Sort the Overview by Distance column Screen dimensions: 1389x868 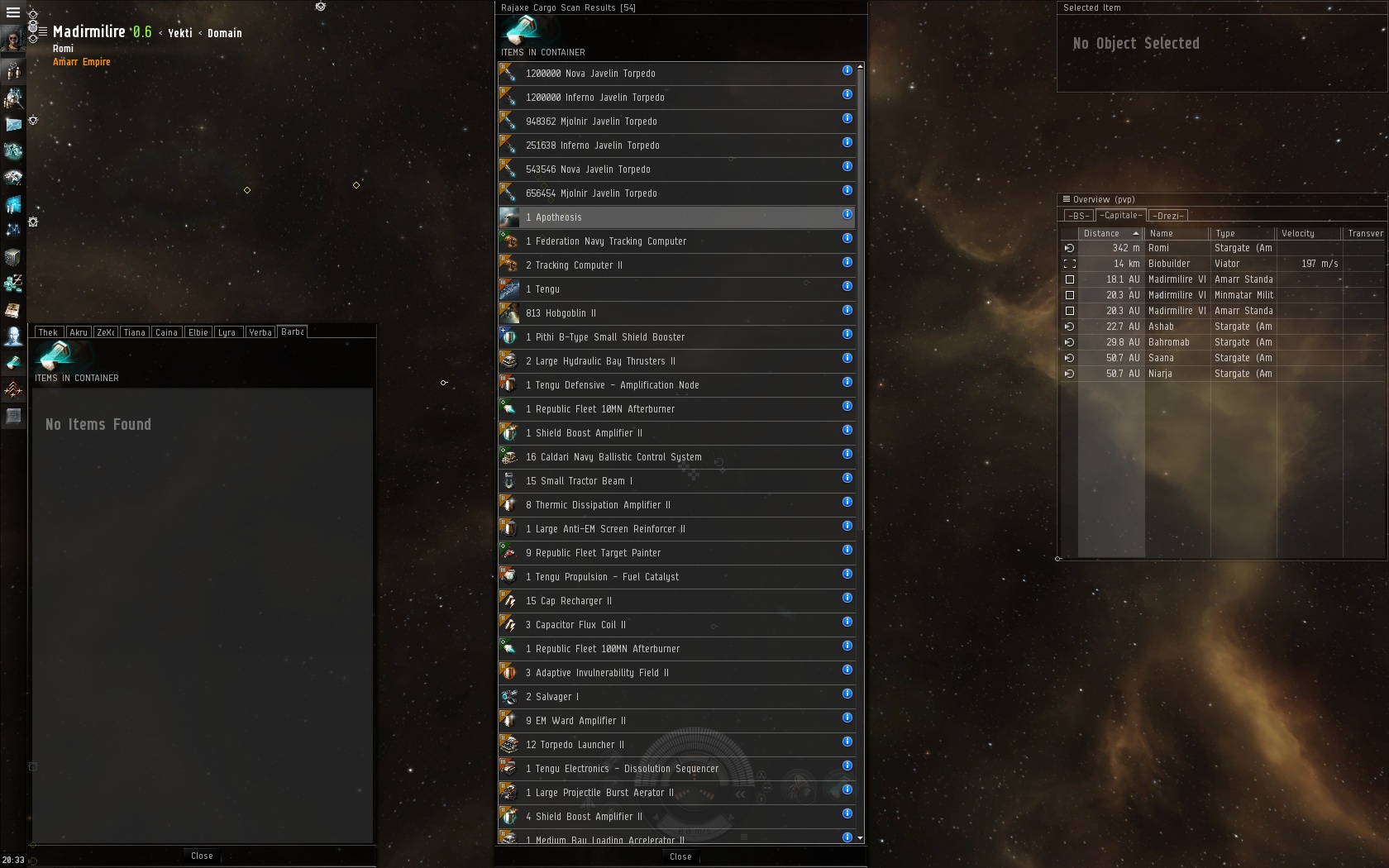point(1110,234)
